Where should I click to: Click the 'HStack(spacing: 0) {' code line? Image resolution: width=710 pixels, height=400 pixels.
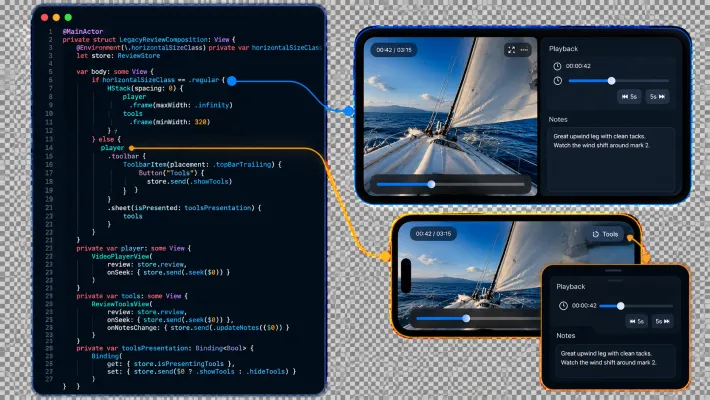tap(145, 88)
